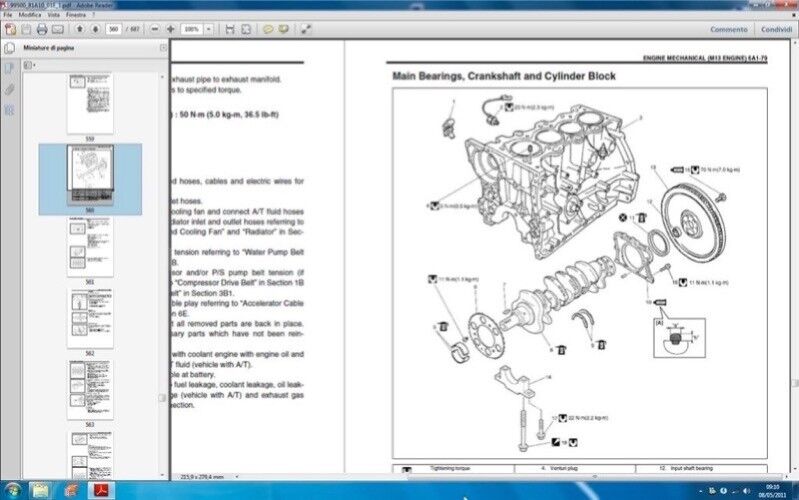This screenshot has height=500, width=799.
Task: Enable fit-to-width scrolling mode
Action: pyautogui.click(x=229, y=30)
